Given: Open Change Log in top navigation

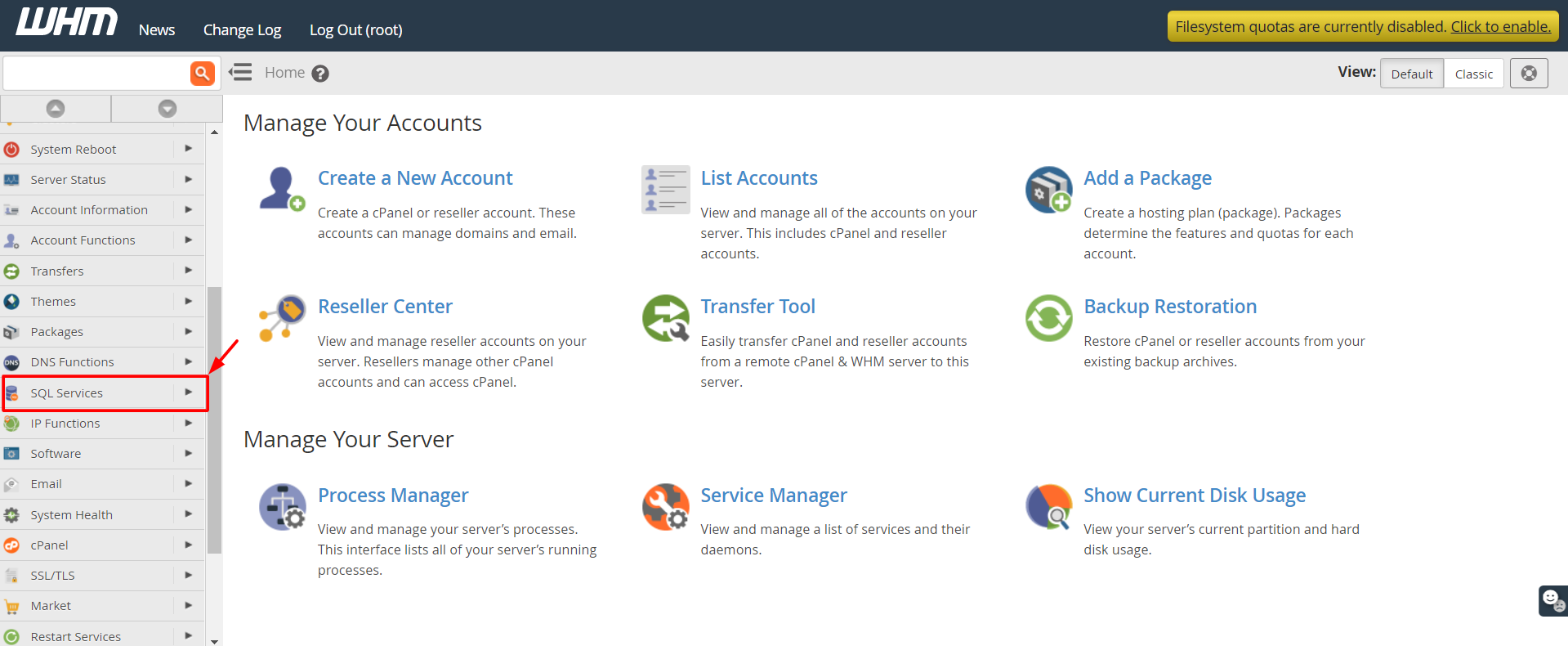Looking at the screenshot, I should (242, 29).
